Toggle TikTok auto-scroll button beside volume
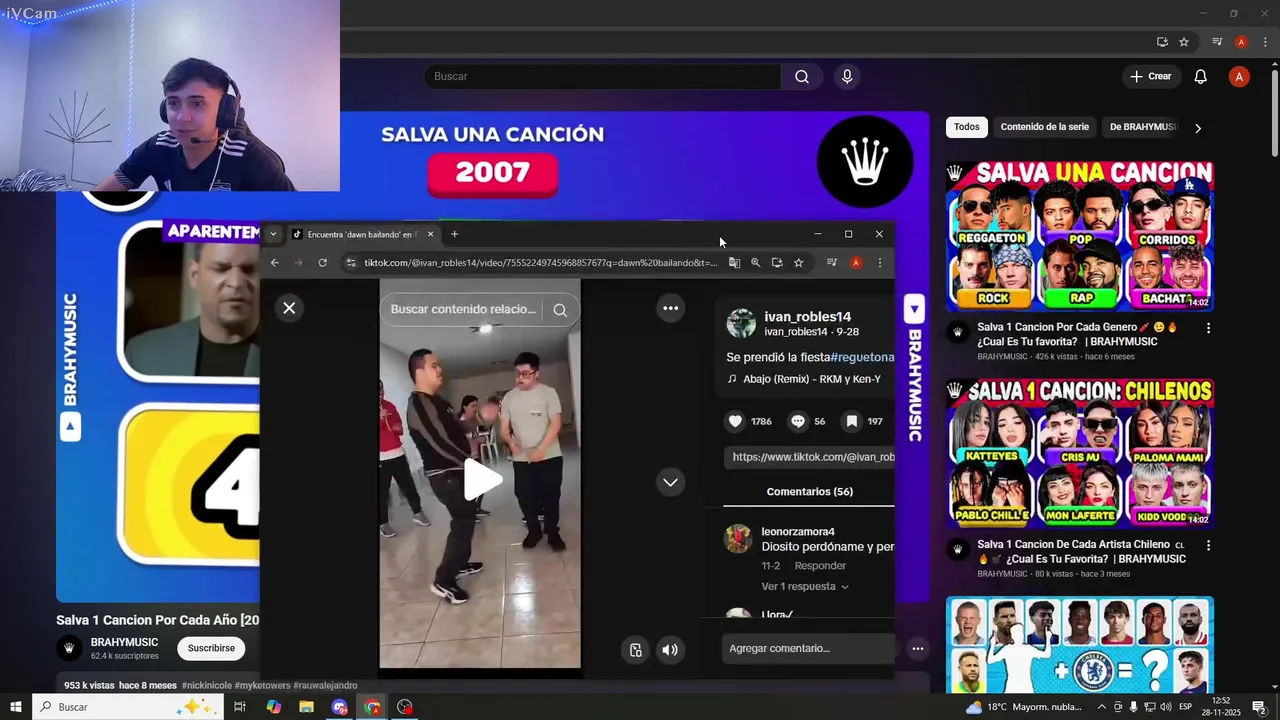This screenshot has width=1280, height=720. click(x=636, y=650)
